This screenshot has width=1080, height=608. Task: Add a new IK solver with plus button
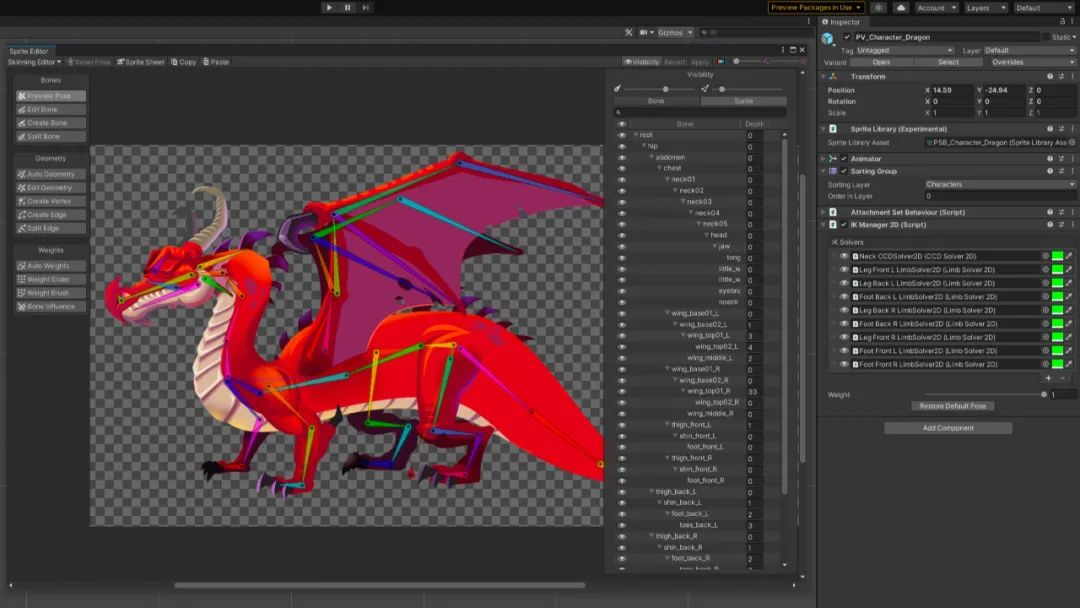point(1048,379)
